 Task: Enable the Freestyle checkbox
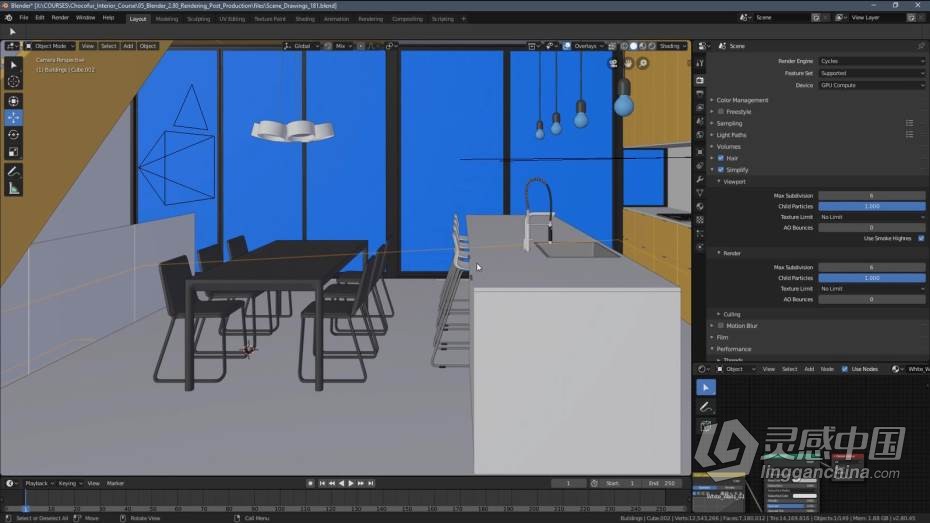pos(721,111)
